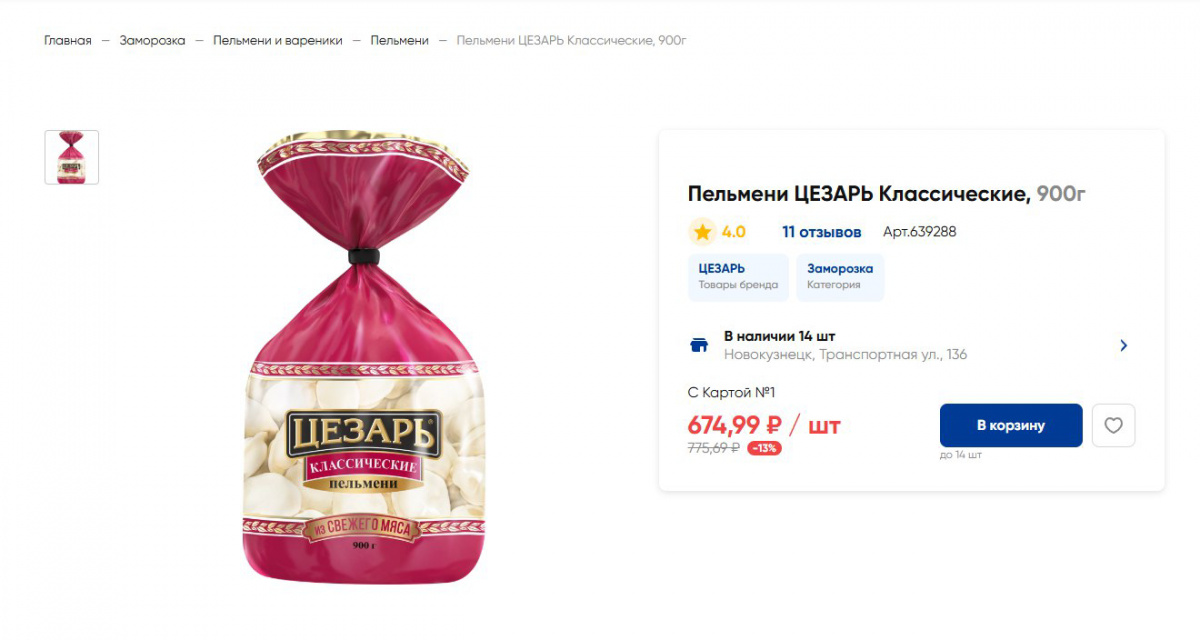Open Заморозка category tag

(840, 276)
